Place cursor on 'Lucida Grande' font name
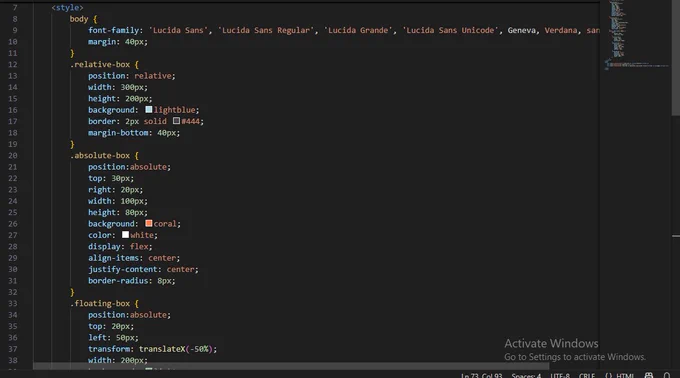Viewport: 680px width, 378px height. [358, 30]
